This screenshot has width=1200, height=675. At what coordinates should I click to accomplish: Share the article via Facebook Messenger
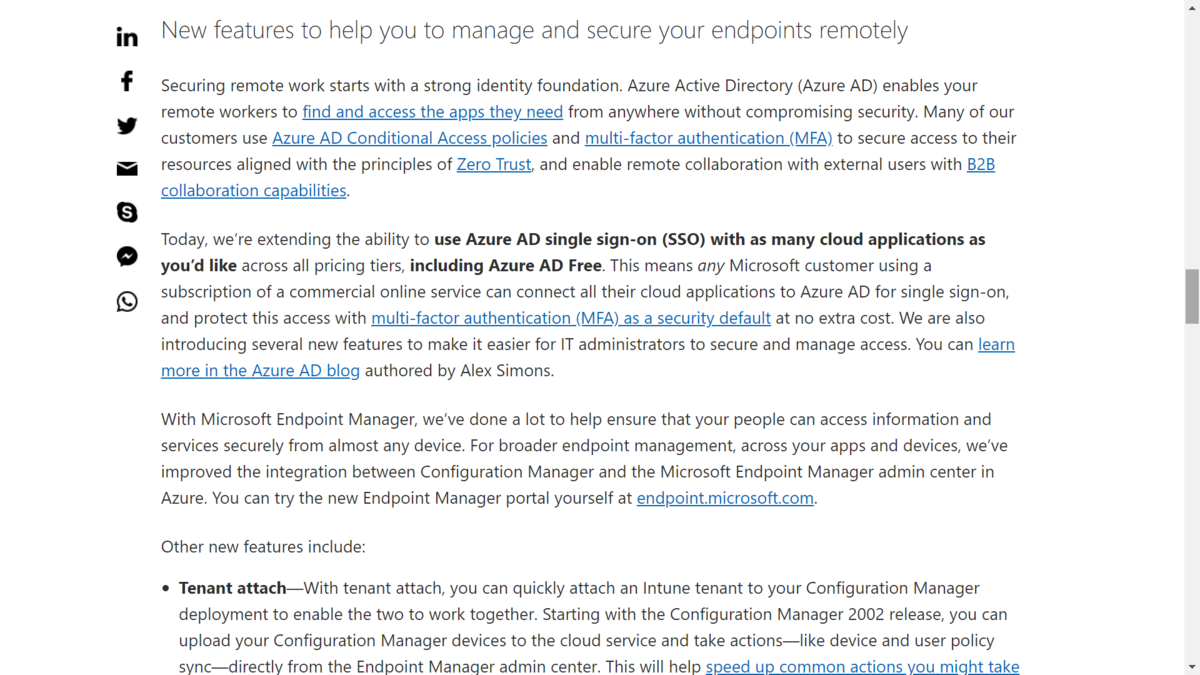coord(127,257)
